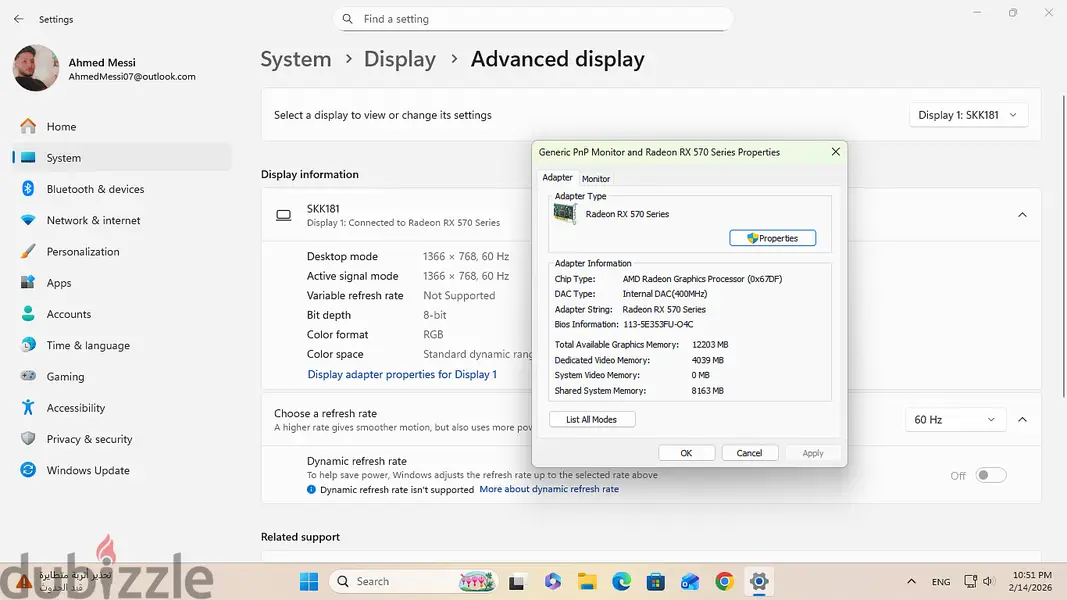Open Microsoft Store from the taskbar
The height and width of the screenshot is (600, 1067).
[656, 582]
